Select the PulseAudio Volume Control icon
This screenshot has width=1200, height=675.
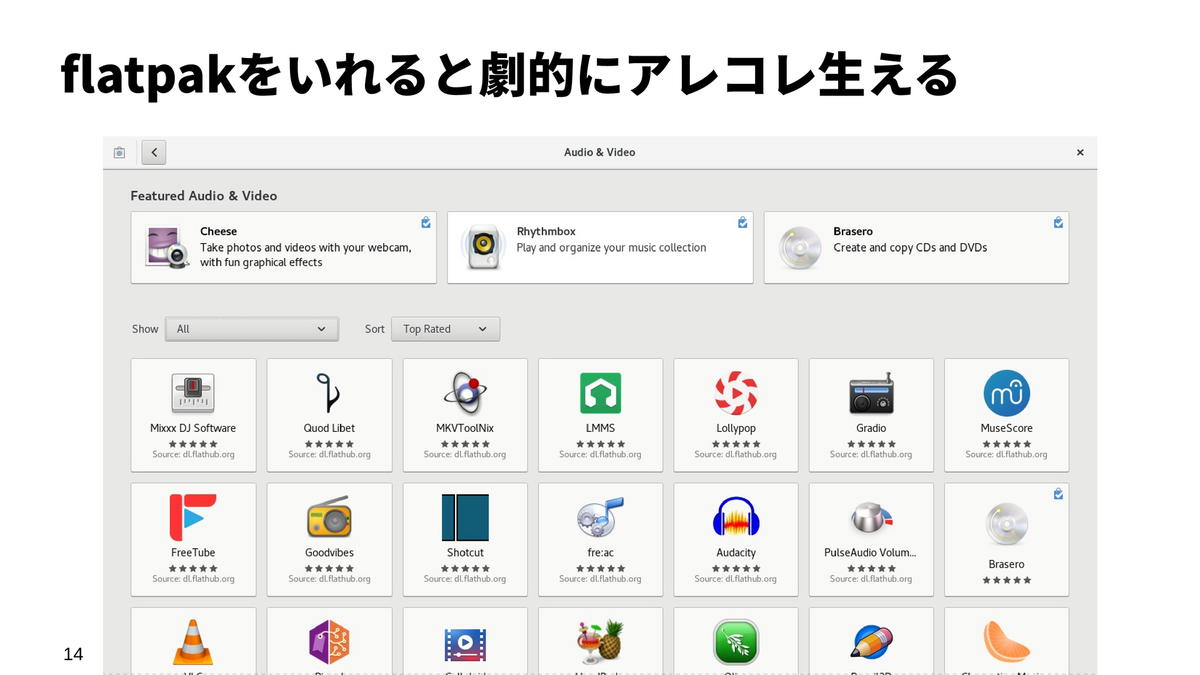click(x=871, y=517)
